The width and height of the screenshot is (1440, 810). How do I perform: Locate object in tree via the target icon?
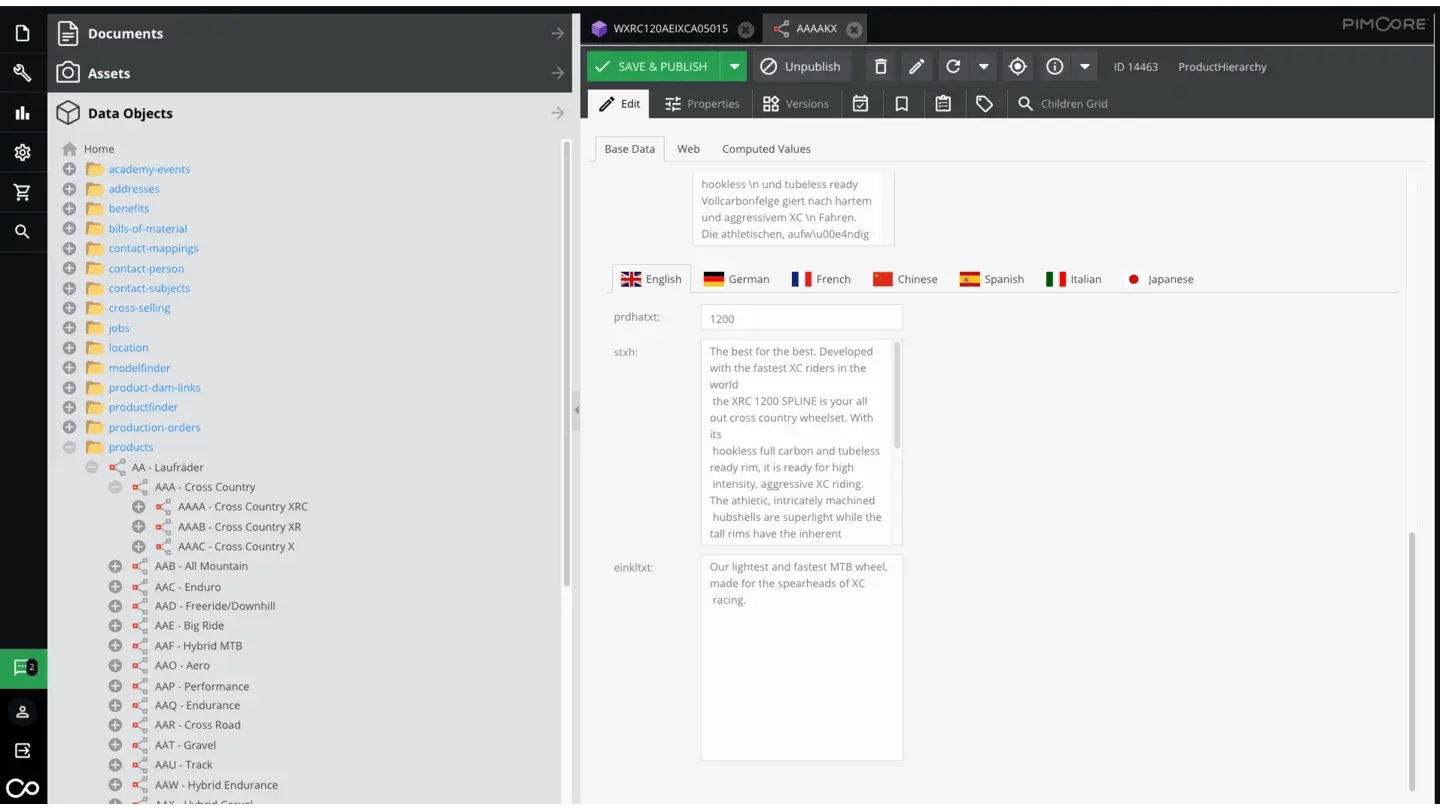coord(1017,66)
